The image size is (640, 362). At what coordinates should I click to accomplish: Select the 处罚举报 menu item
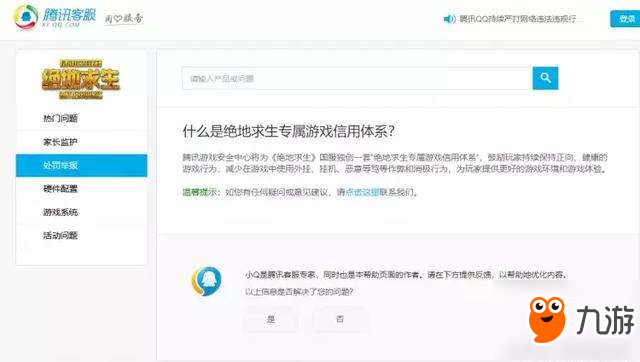[82, 165]
